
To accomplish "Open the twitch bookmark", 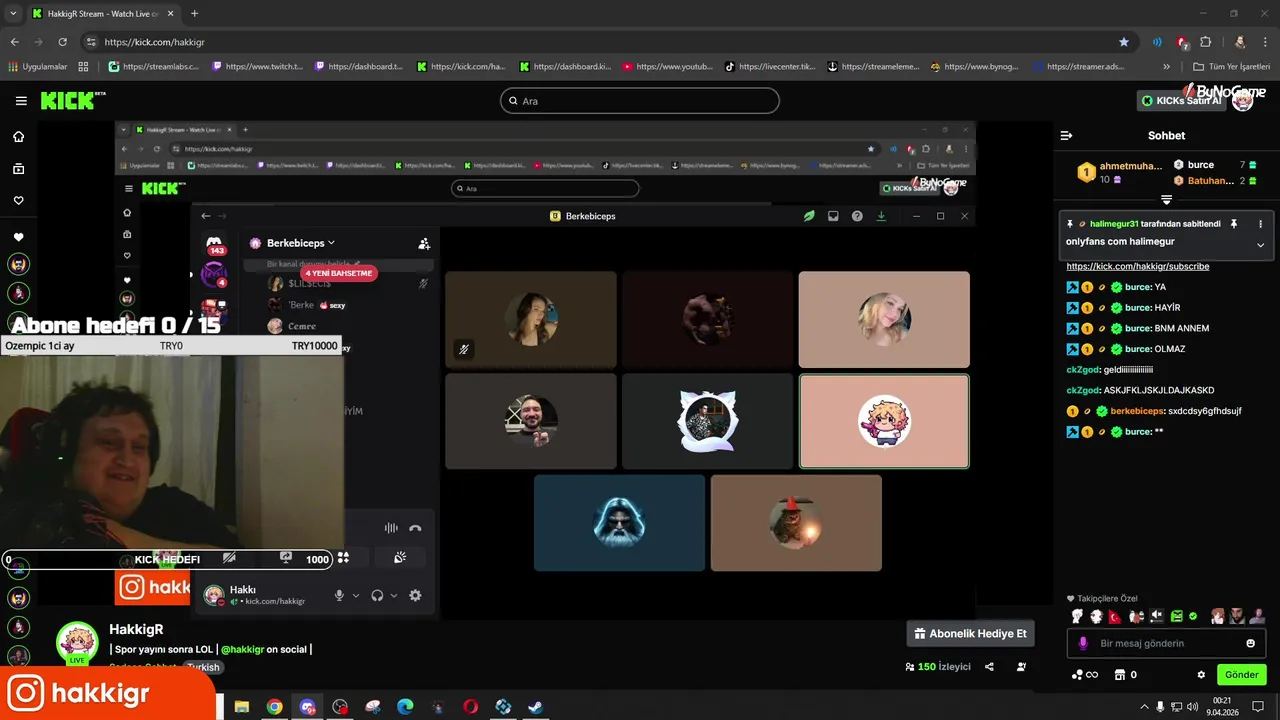I will point(257,67).
